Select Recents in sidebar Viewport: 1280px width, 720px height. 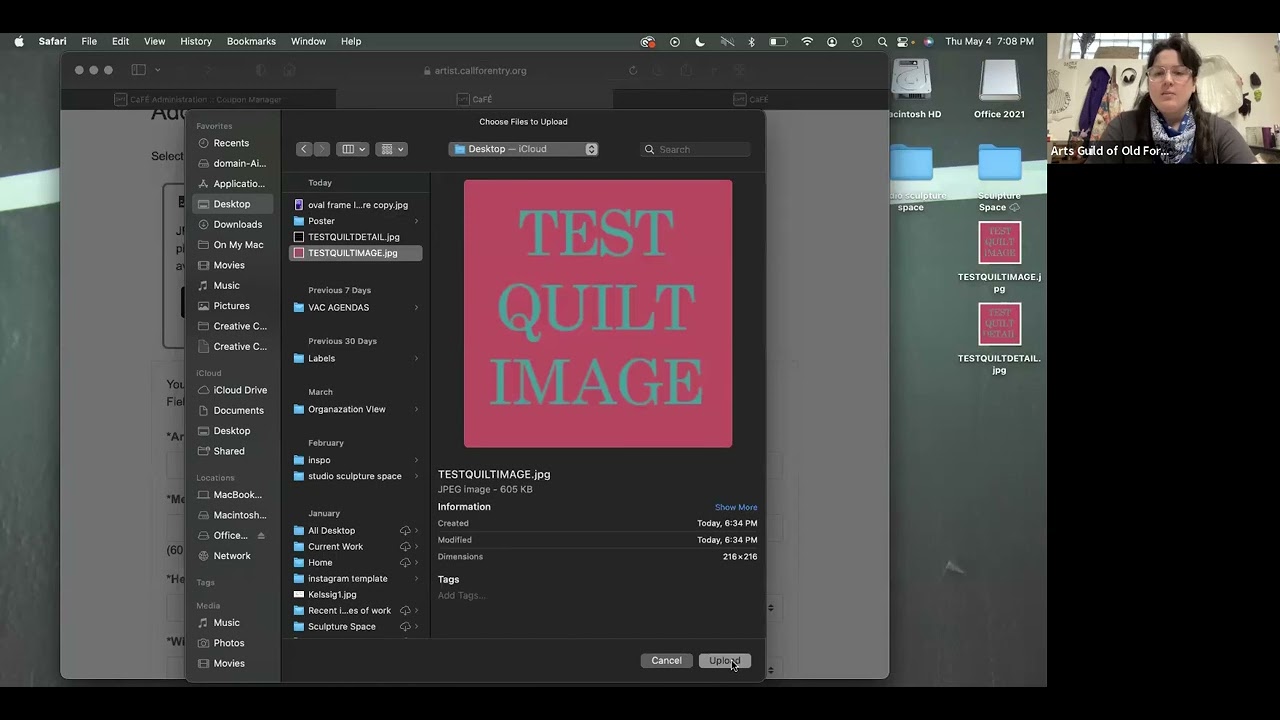coord(233,143)
